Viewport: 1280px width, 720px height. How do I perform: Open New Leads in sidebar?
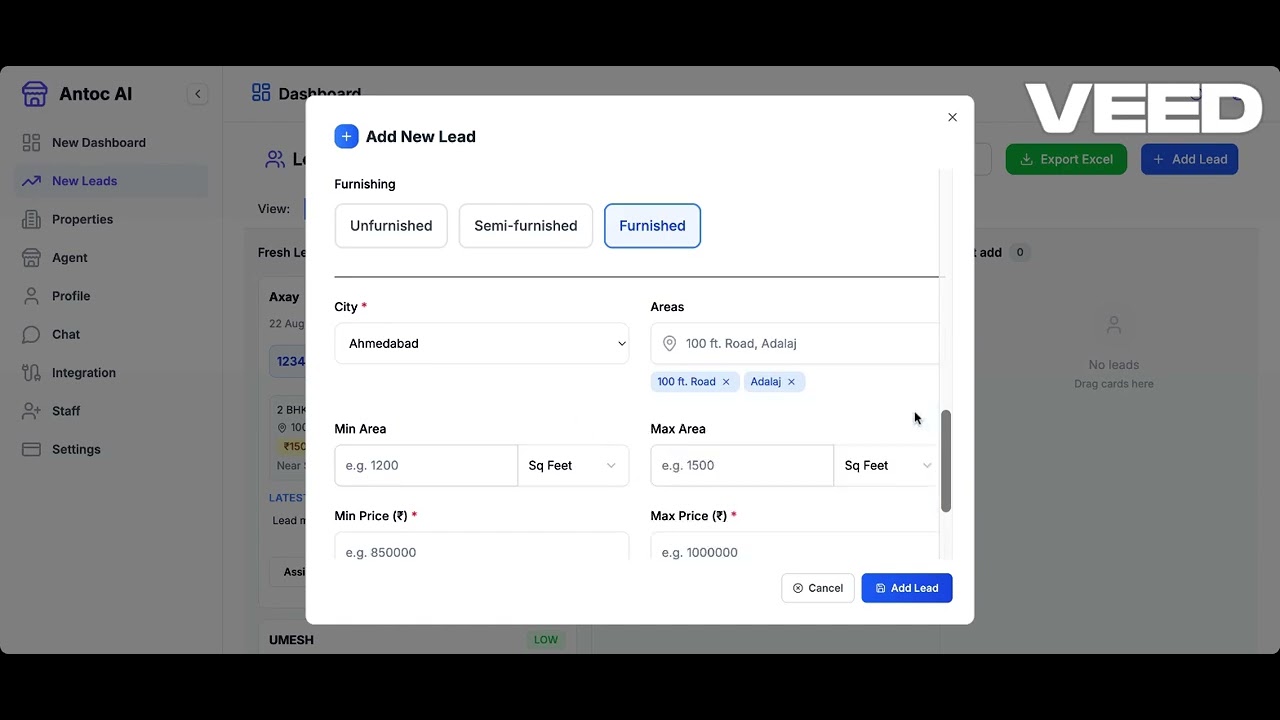tap(111, 181)
